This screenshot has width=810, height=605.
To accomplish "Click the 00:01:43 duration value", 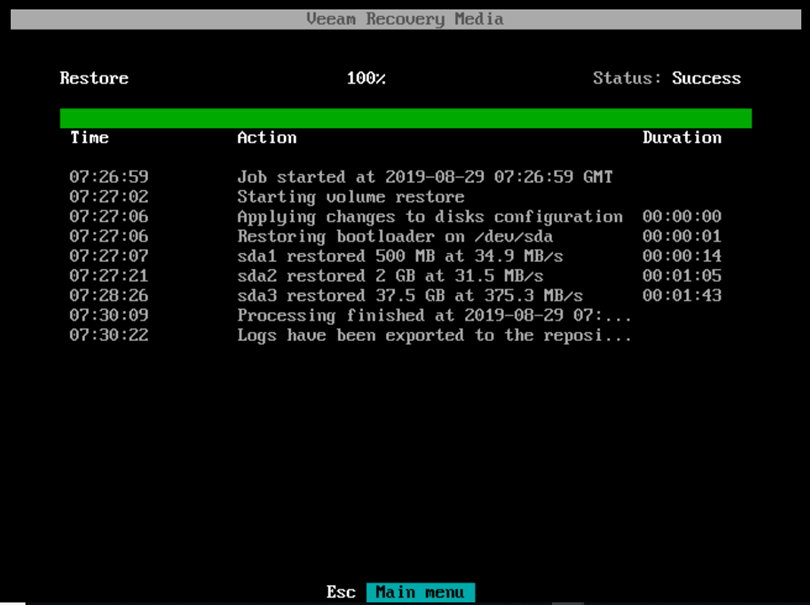I will tap(681, 296).
